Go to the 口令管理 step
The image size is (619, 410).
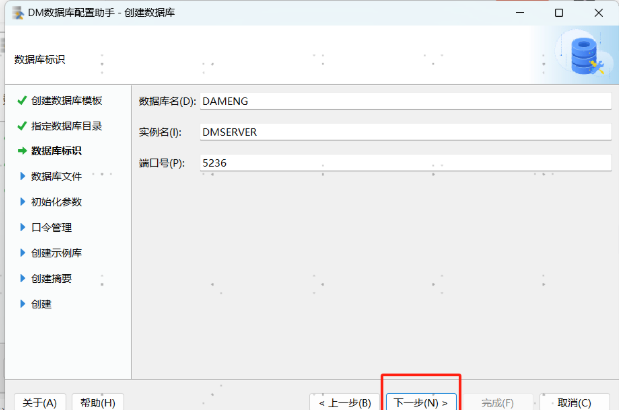51,227
